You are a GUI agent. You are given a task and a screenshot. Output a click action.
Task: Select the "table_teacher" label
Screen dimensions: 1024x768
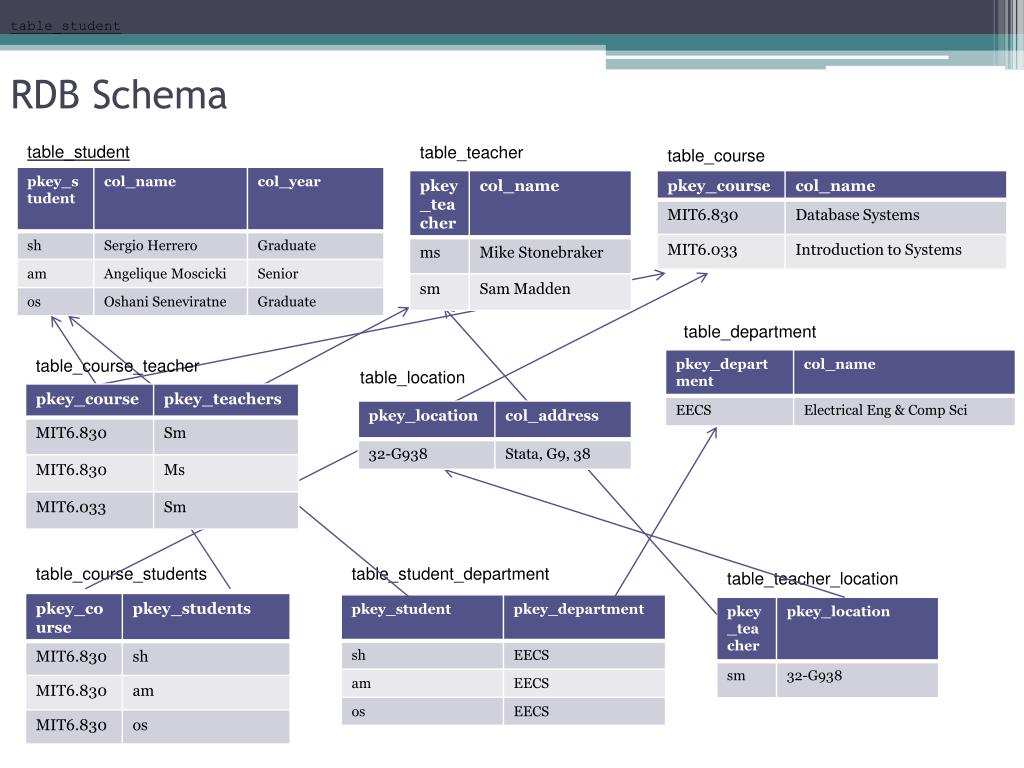(471, 153)
